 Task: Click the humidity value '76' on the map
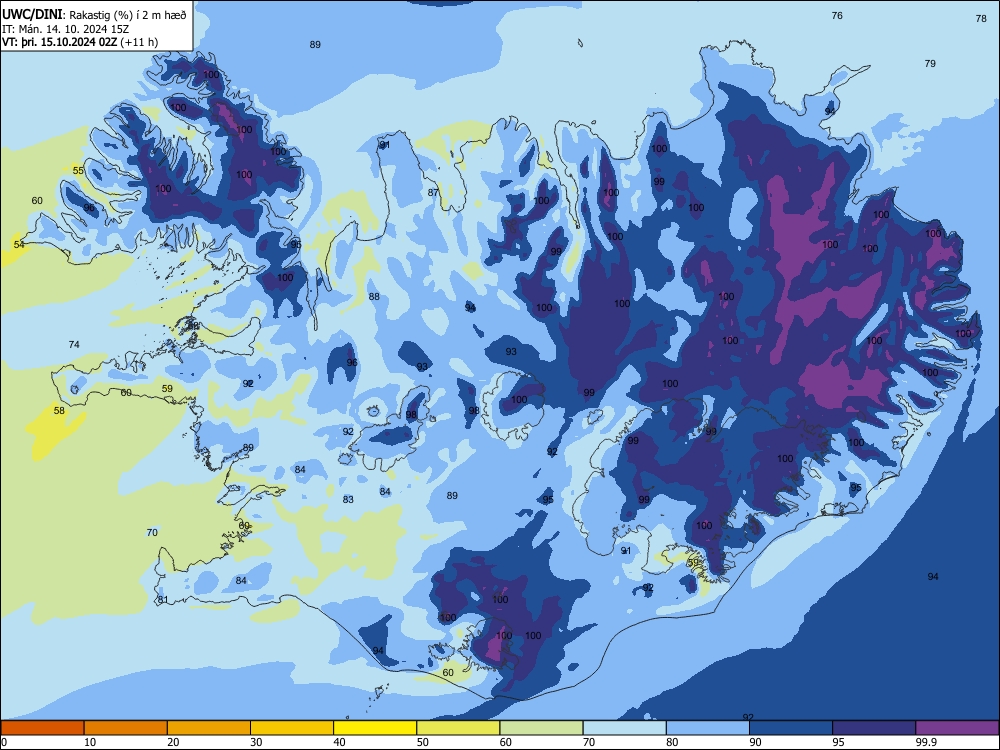point(837,15)
